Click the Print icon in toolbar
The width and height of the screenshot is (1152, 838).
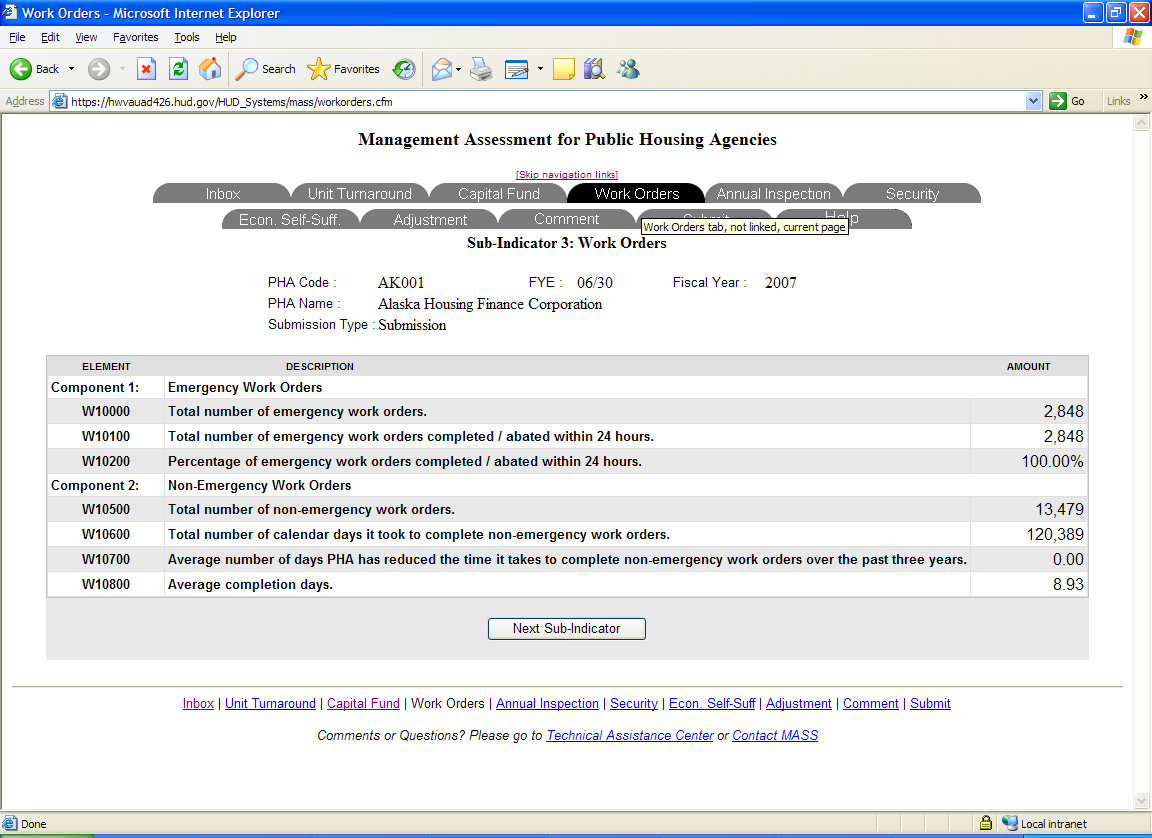[481, 69]
